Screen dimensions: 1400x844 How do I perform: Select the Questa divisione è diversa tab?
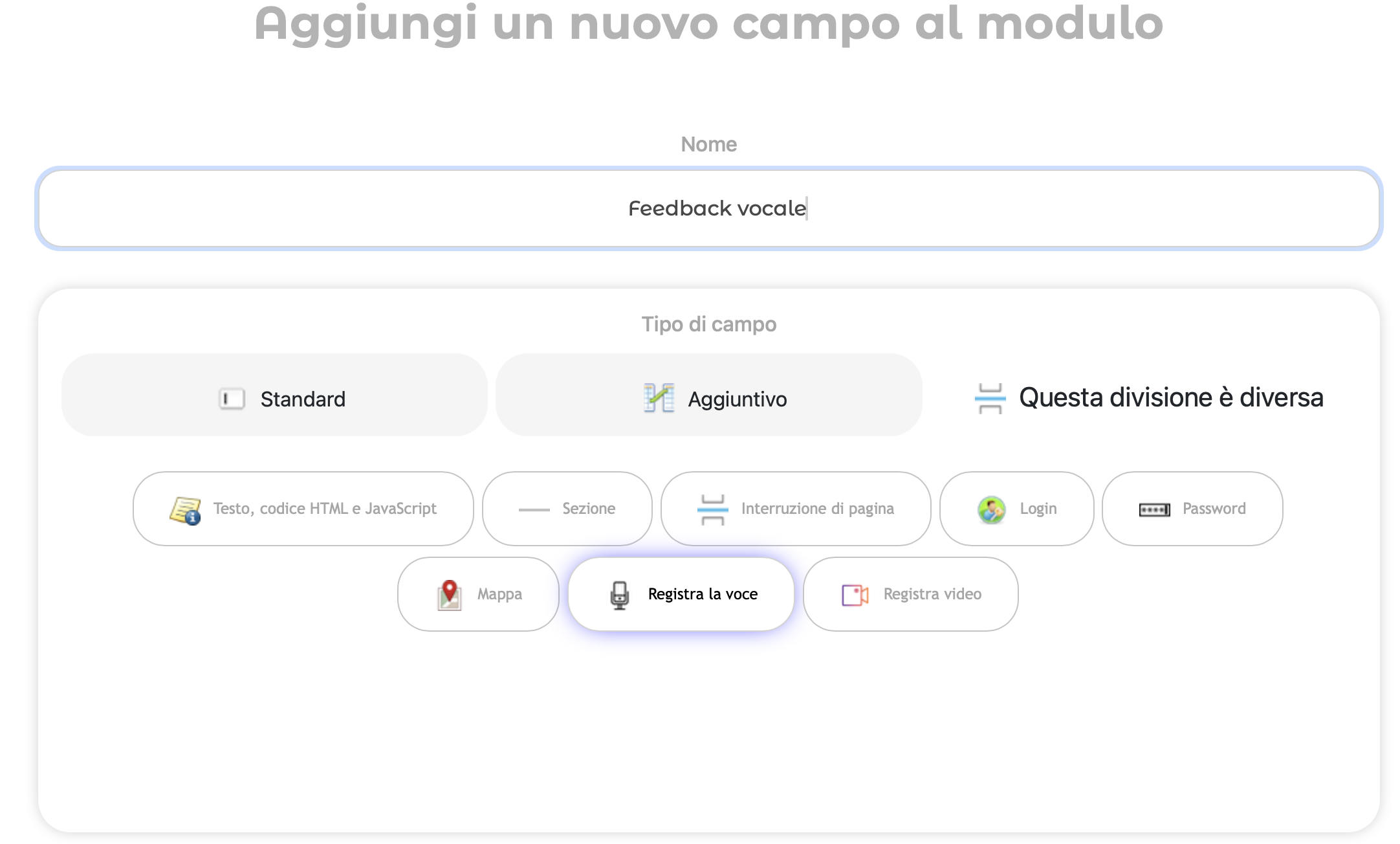(x=1150, y=397)
